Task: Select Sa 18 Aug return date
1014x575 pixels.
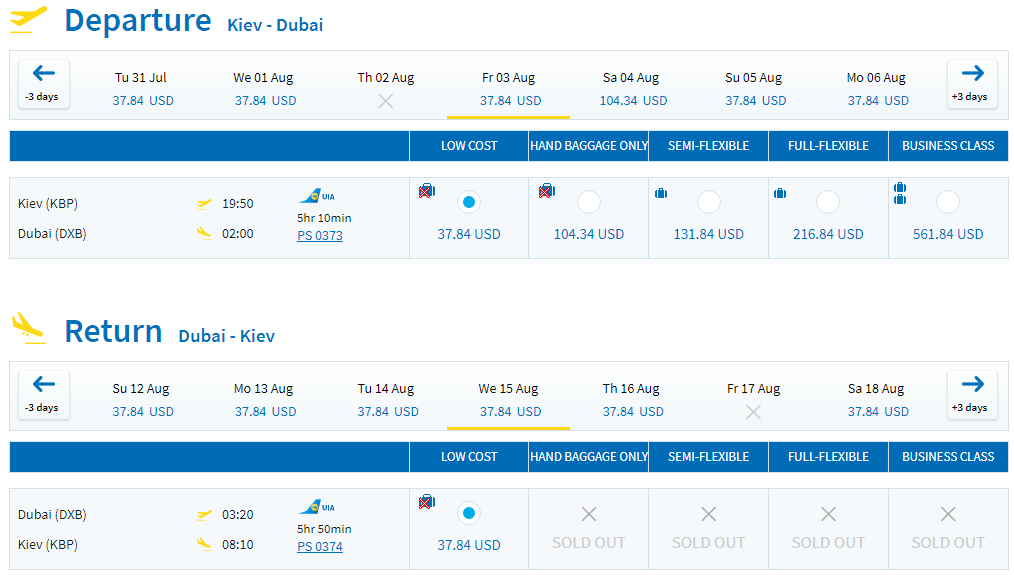Action: [877, 400]
